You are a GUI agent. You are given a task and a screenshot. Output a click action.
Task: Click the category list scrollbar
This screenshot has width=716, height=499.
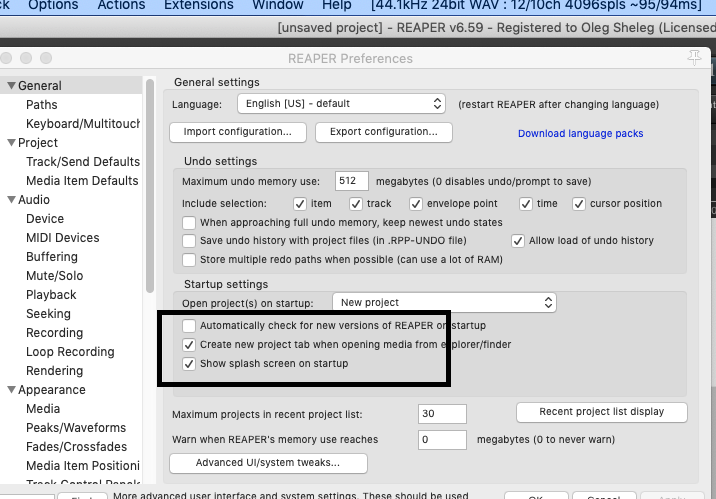(x=150, y=186)
